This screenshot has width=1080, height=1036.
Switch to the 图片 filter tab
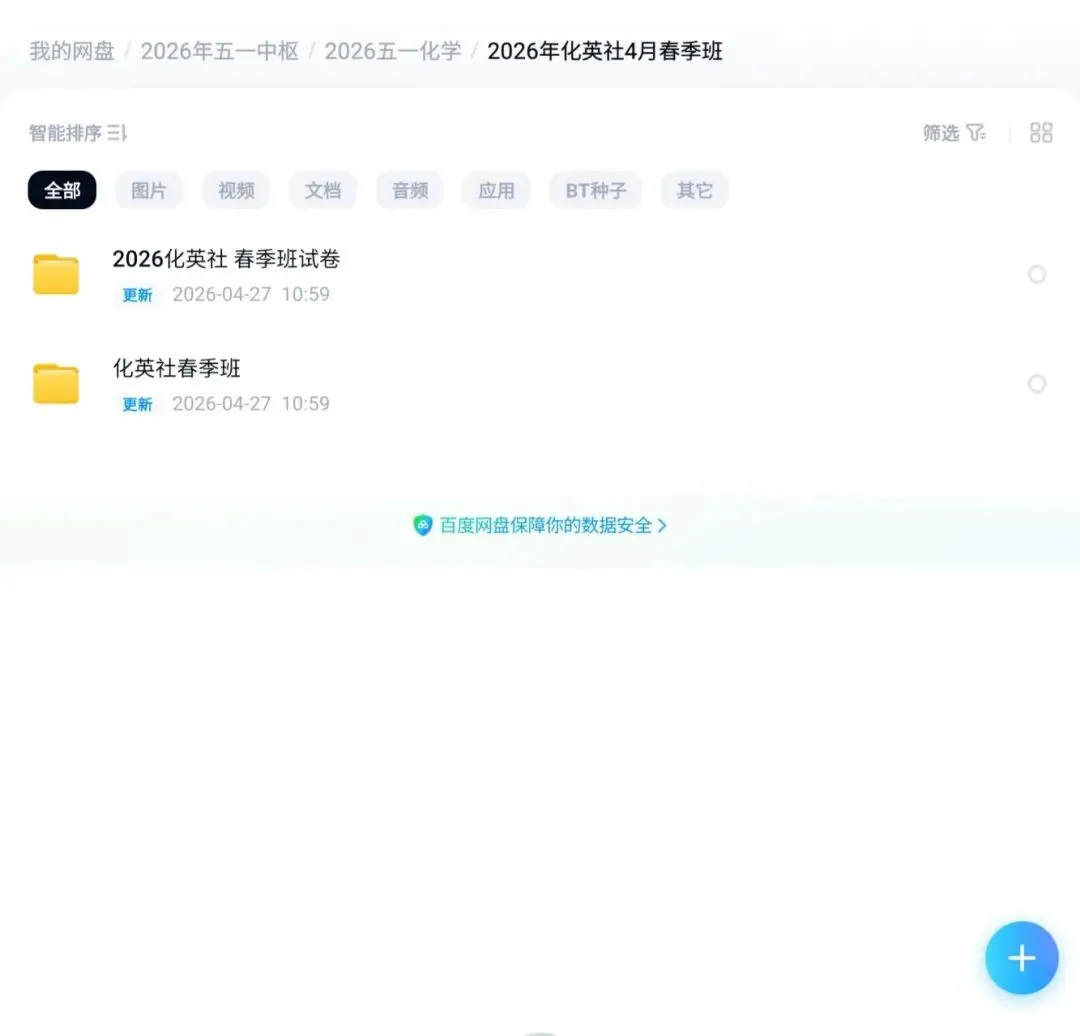pyautogui.click(x=149, y=189)
